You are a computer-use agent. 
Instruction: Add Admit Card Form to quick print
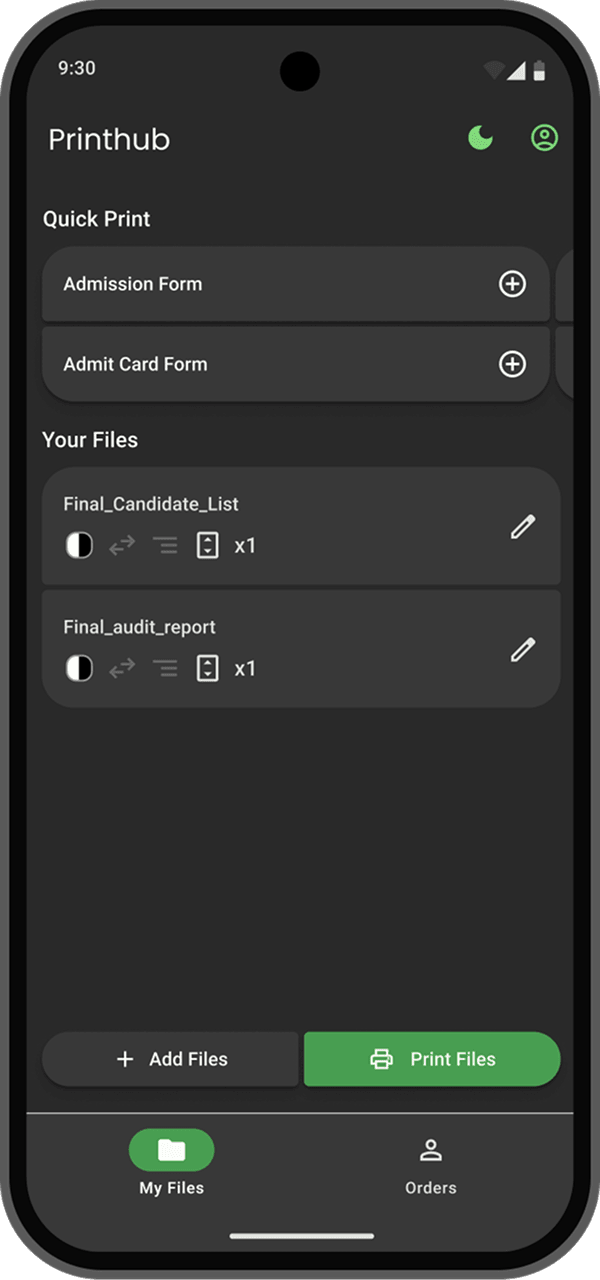[512, 364]
